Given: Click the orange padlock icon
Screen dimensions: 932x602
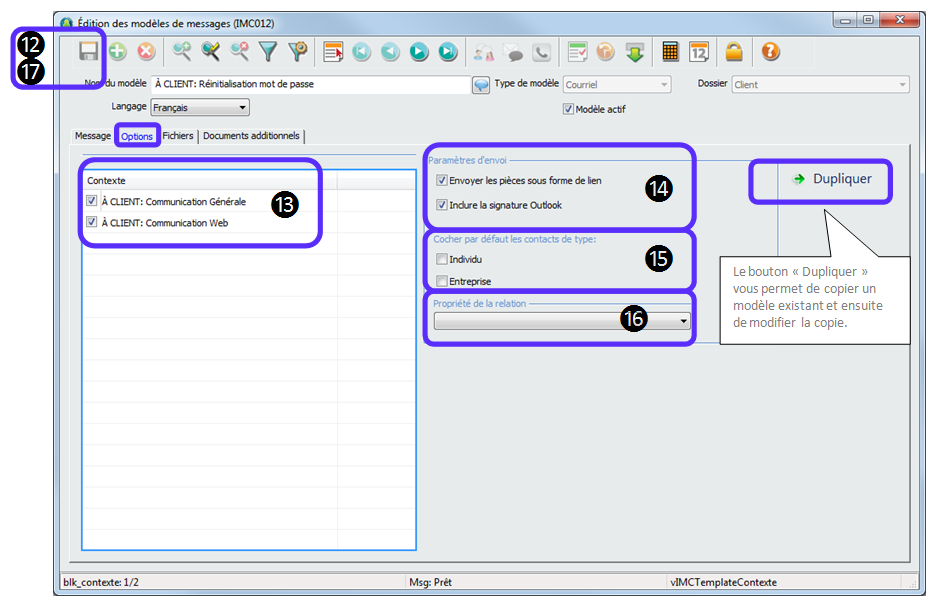Looking at the screenshot, I should [x=734, y=52].
